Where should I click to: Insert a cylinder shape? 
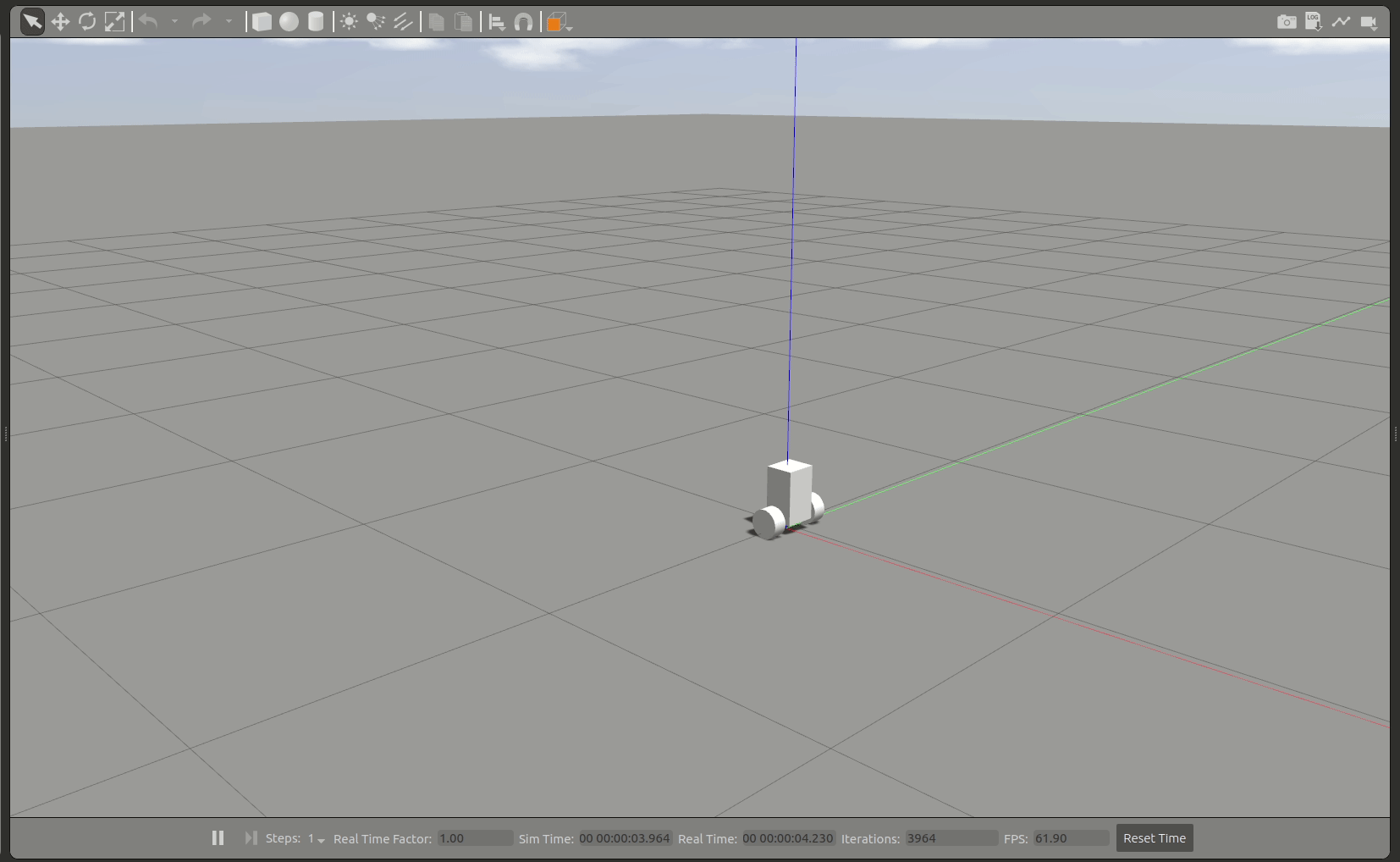tap(316, 22)
